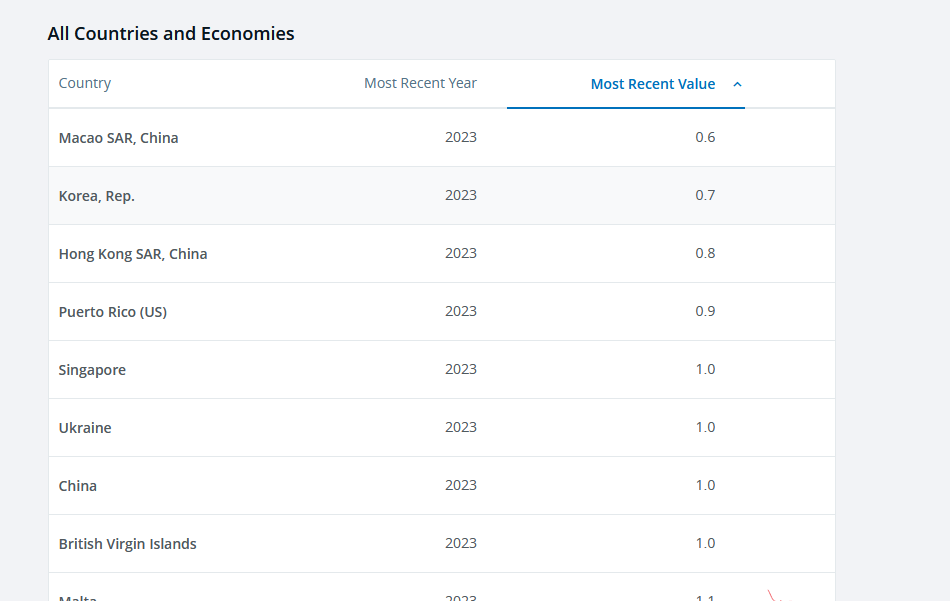
Task: Select the 0.7 value for Korea, Rep.
Action: 705,196
